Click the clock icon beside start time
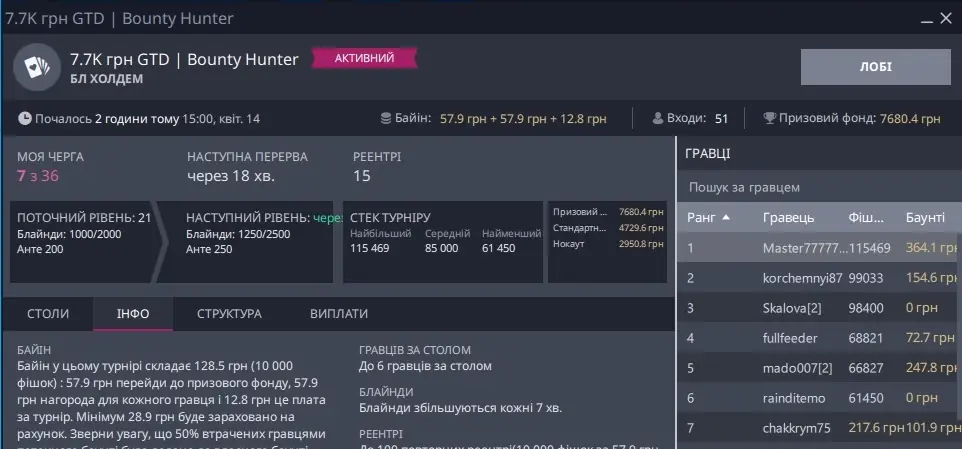The height and width of the screenshot is (449, 962). (24, 119)
